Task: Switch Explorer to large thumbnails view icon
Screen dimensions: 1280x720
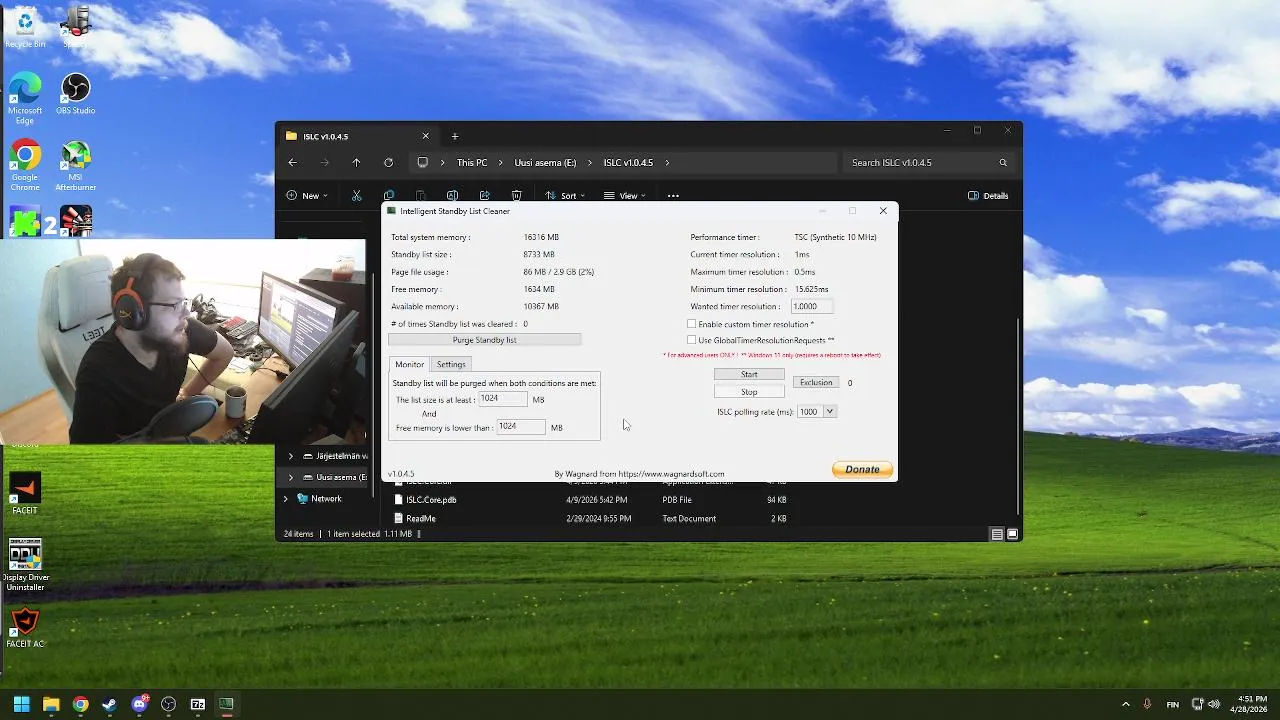Action: [x=1012, y=534]
